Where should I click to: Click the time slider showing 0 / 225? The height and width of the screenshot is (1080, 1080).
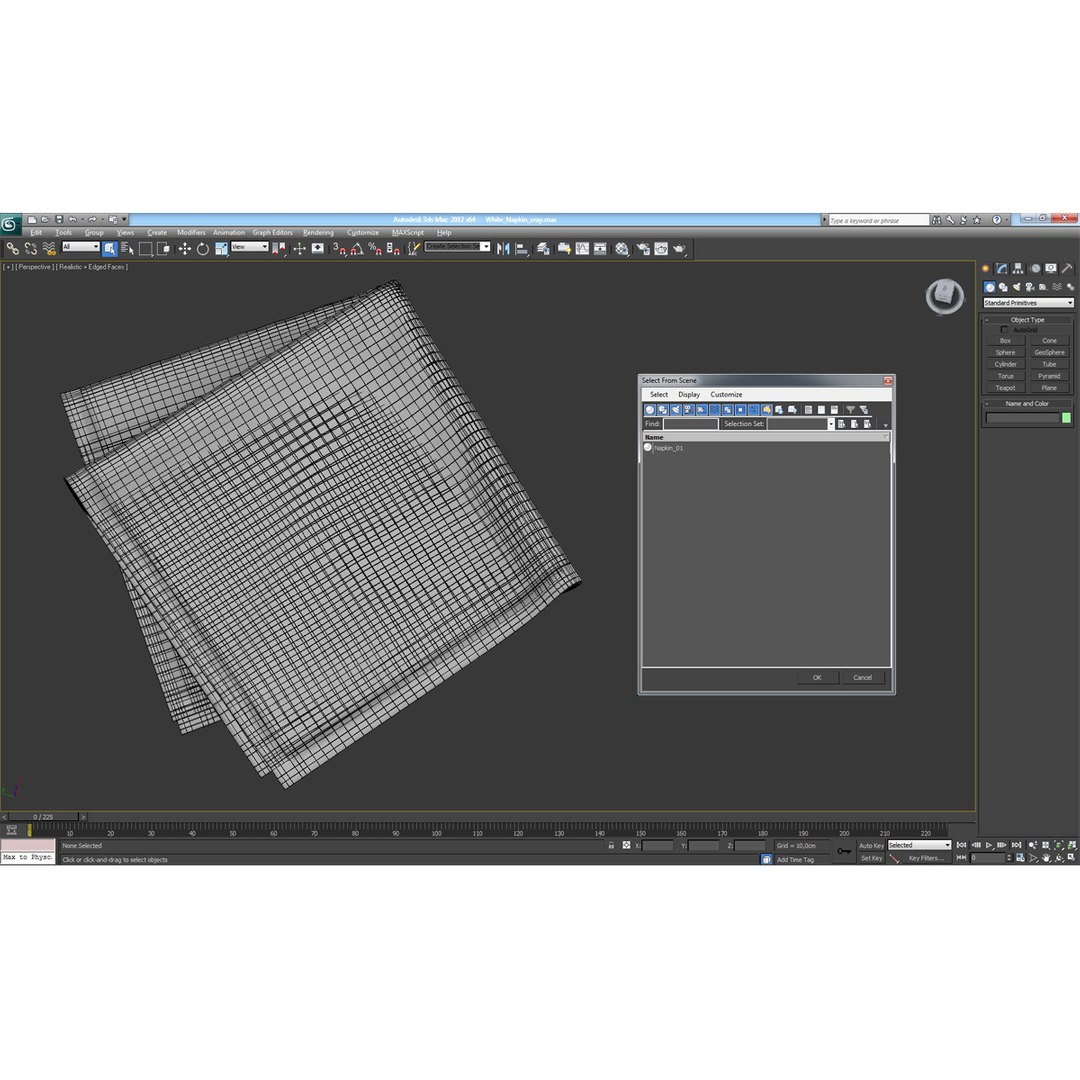click(43, 817)
